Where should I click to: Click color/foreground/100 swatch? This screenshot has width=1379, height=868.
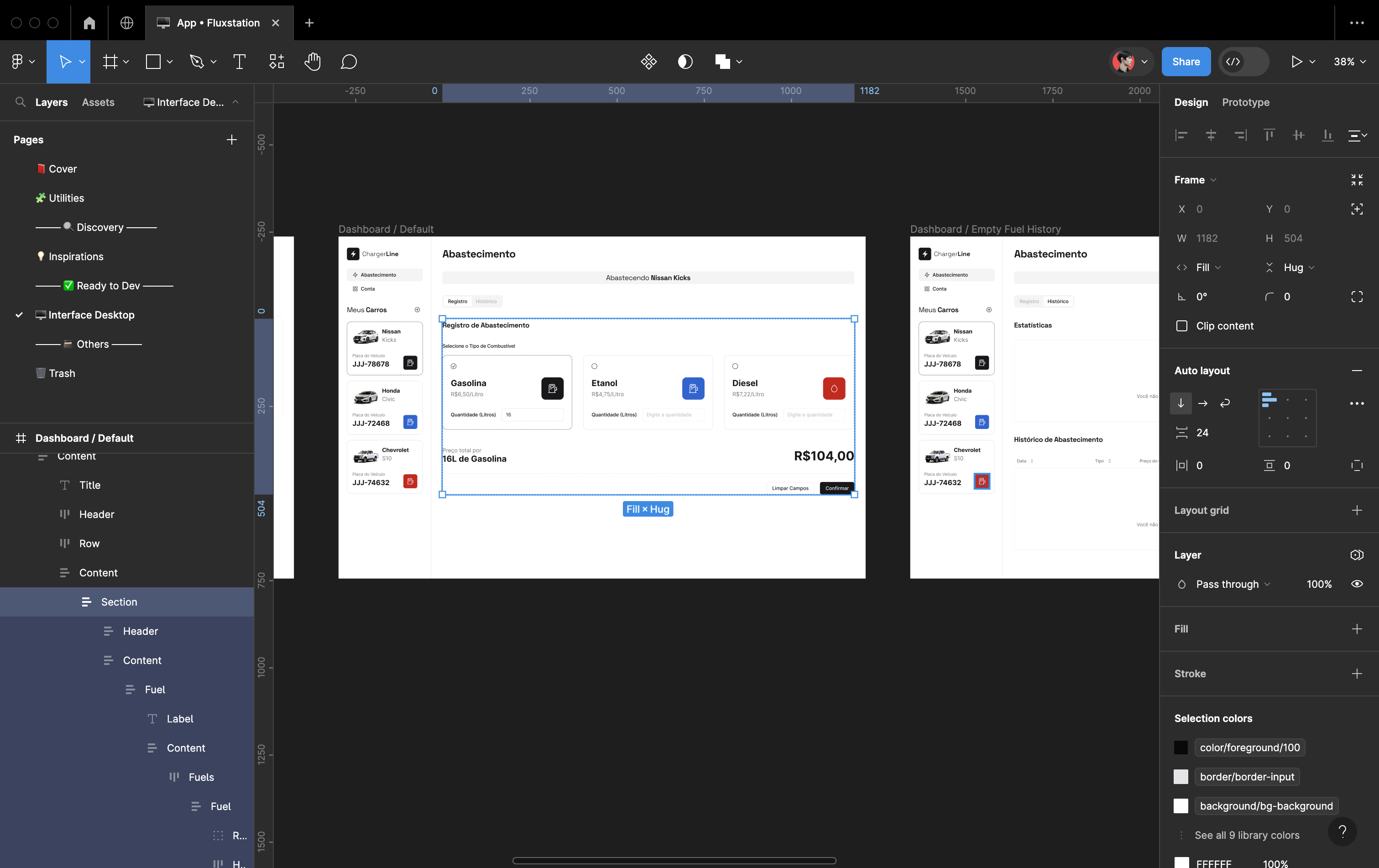point(1181,747)
